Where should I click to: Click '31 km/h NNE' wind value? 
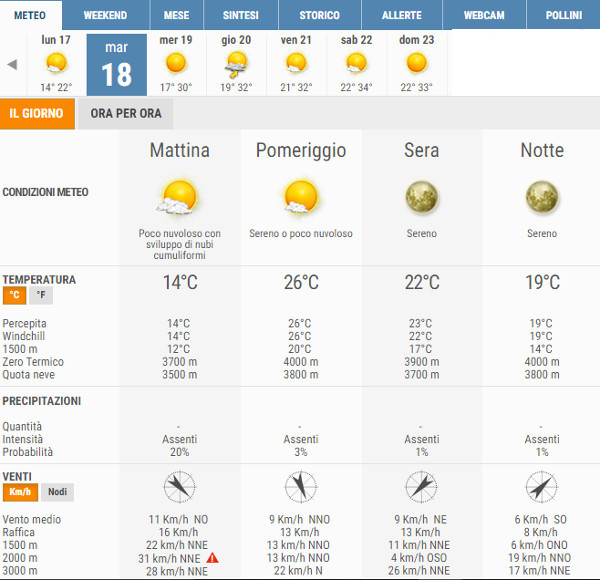click(x=169, y=559)
